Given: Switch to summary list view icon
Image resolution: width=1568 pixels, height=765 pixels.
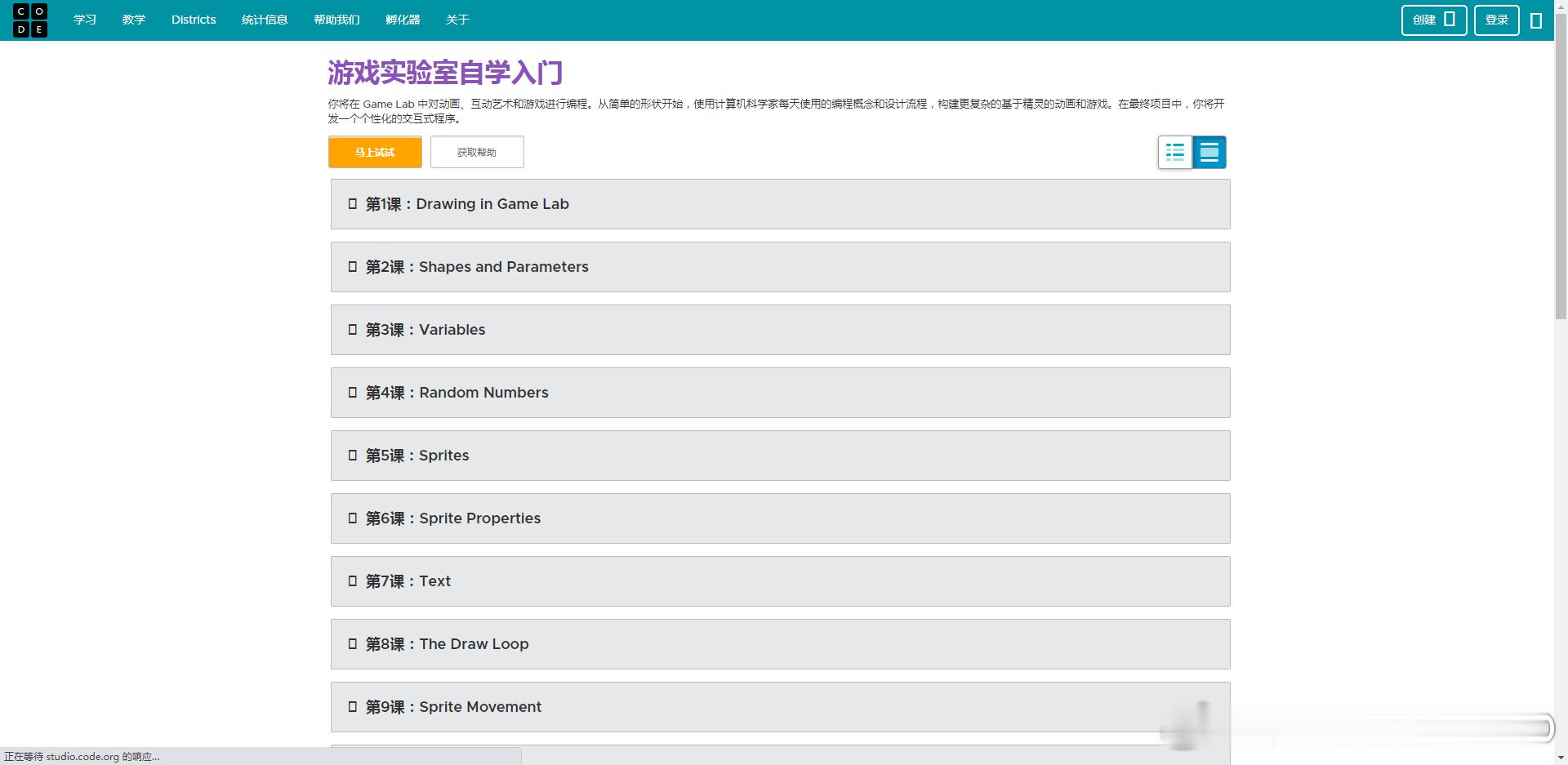Looking at the screenshot, I should pyautogui.click(x=1175, y=152).
